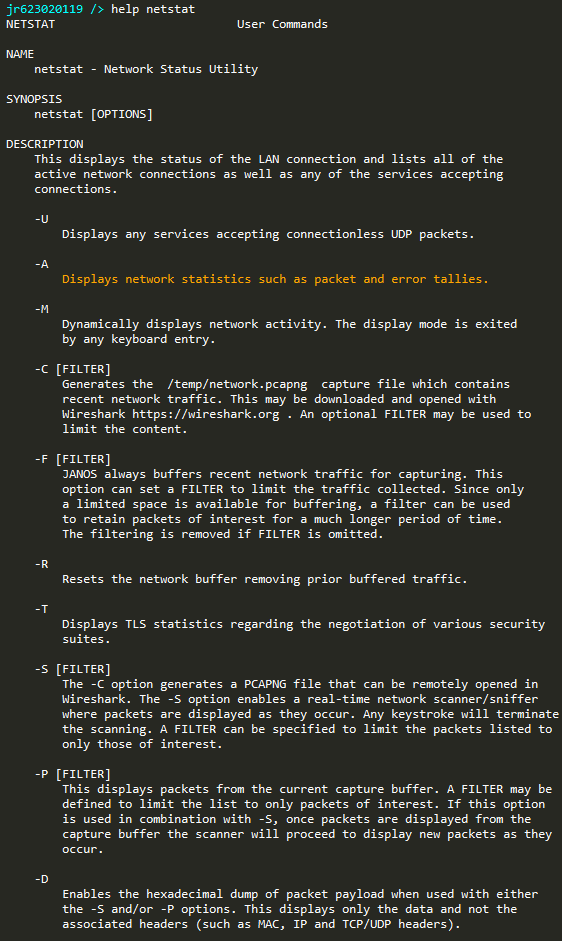Click the SYNOPSIS section heading
Image resolution: width=562 pixels, height=941 pixels.
coord(34,99)
